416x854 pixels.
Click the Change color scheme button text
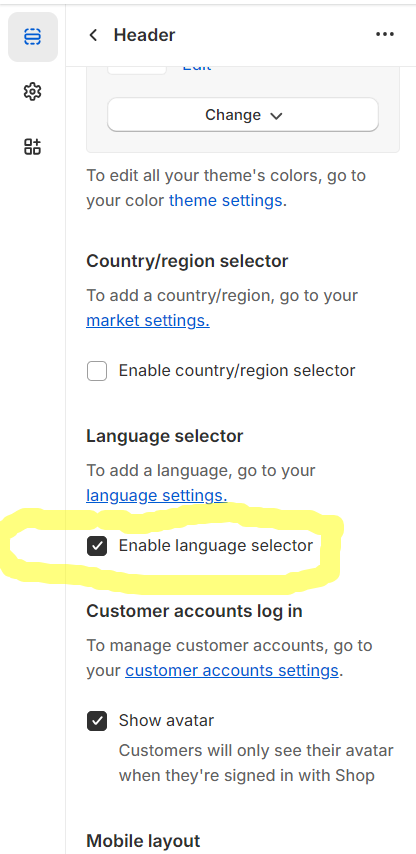[233, 115]
